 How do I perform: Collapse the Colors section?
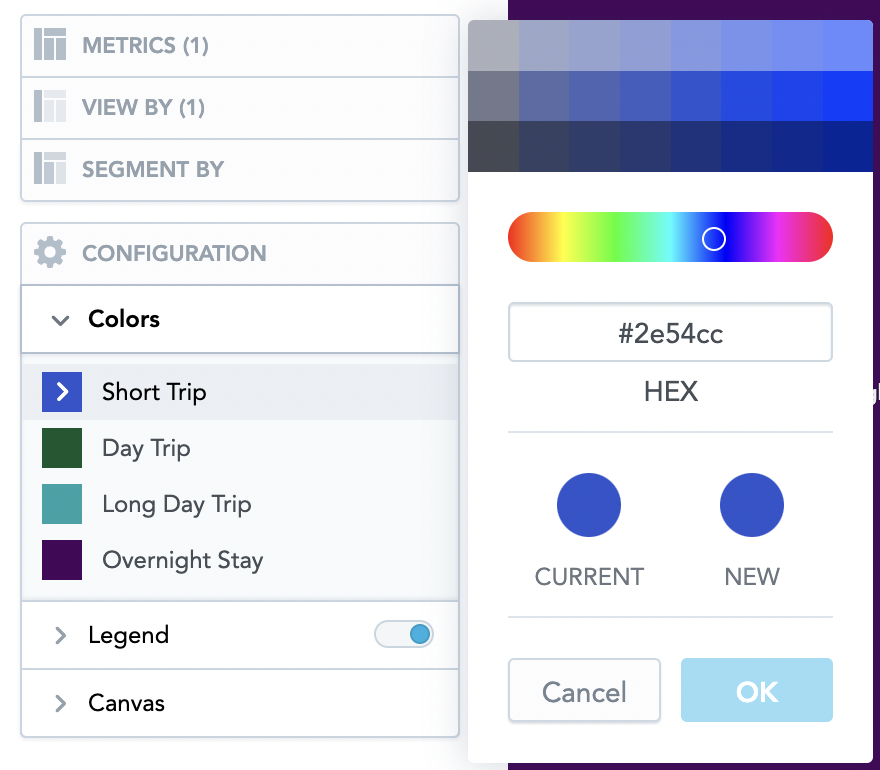[x=60, y=320]
